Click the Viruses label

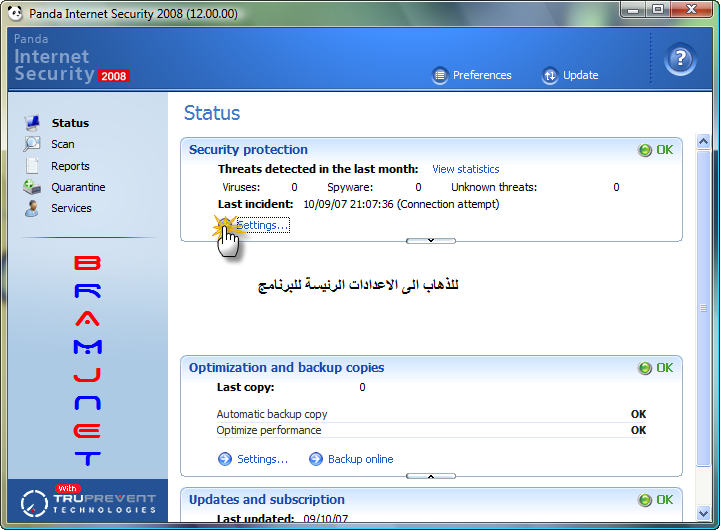point(241,187)
